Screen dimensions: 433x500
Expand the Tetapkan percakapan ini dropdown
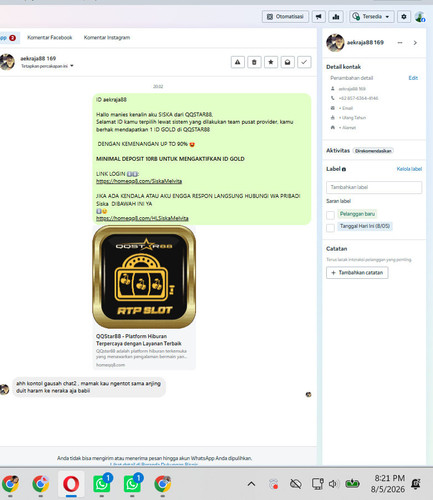[47, 66]
